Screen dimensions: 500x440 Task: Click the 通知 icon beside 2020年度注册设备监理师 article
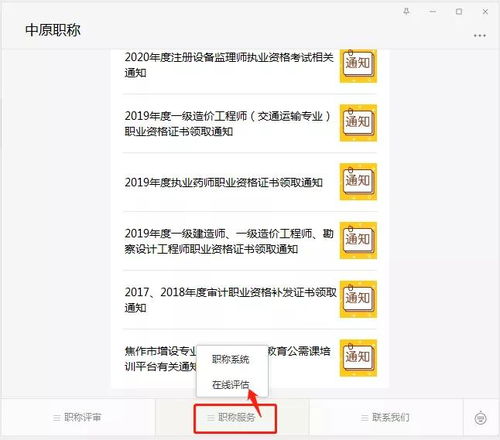pos(358,66)
